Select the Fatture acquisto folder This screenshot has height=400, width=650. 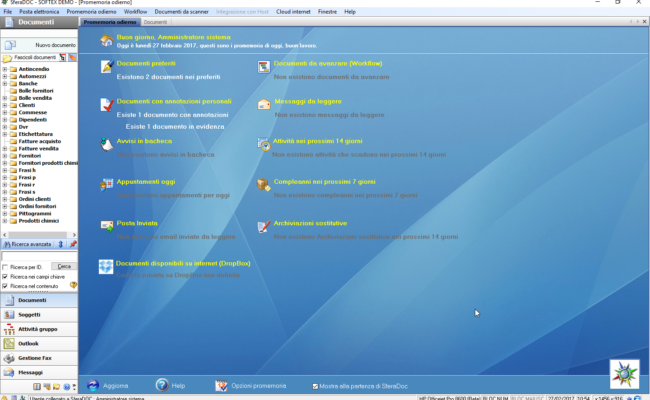tap(39, 141)
